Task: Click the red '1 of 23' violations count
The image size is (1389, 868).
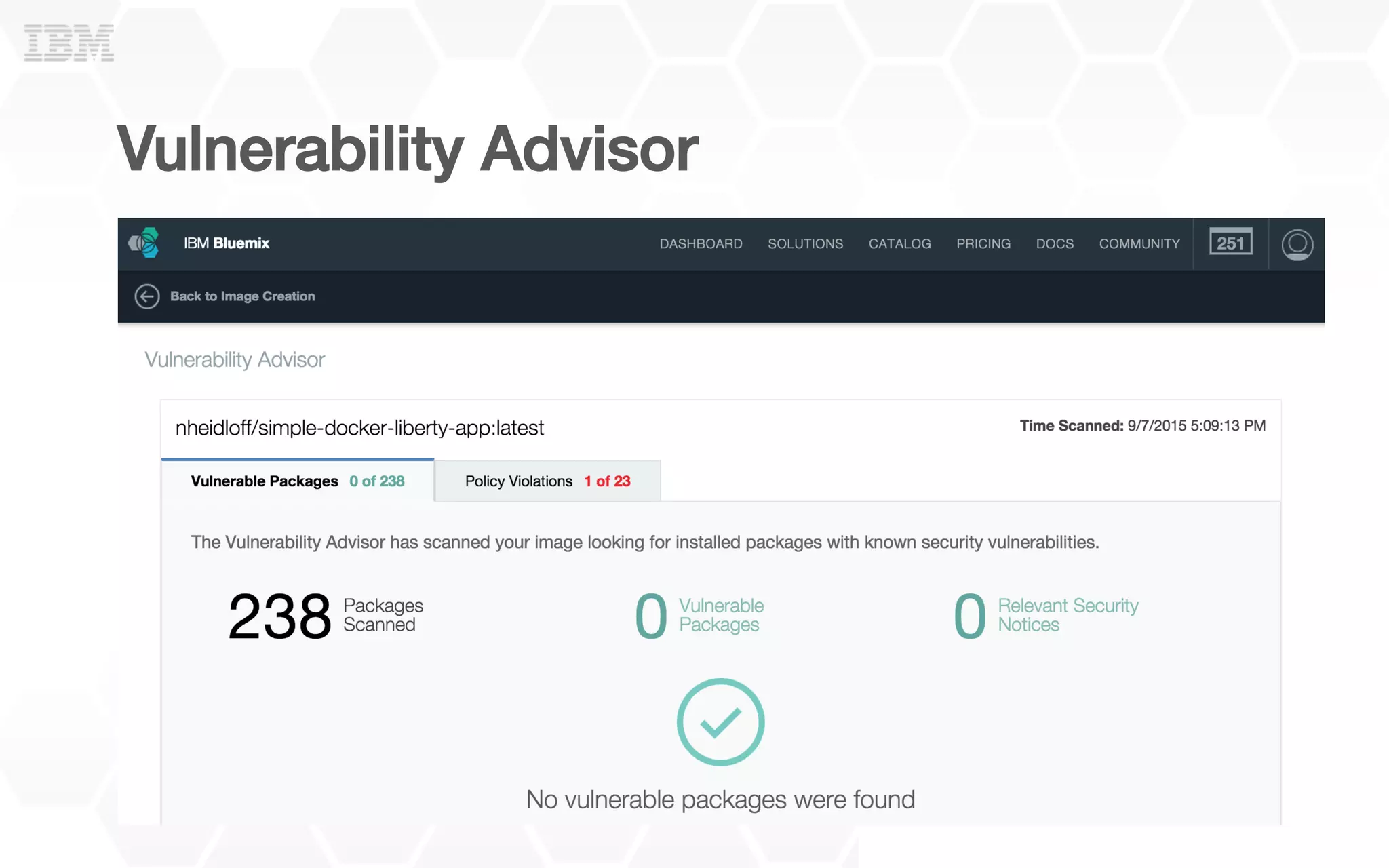Action: pos(608,481)
